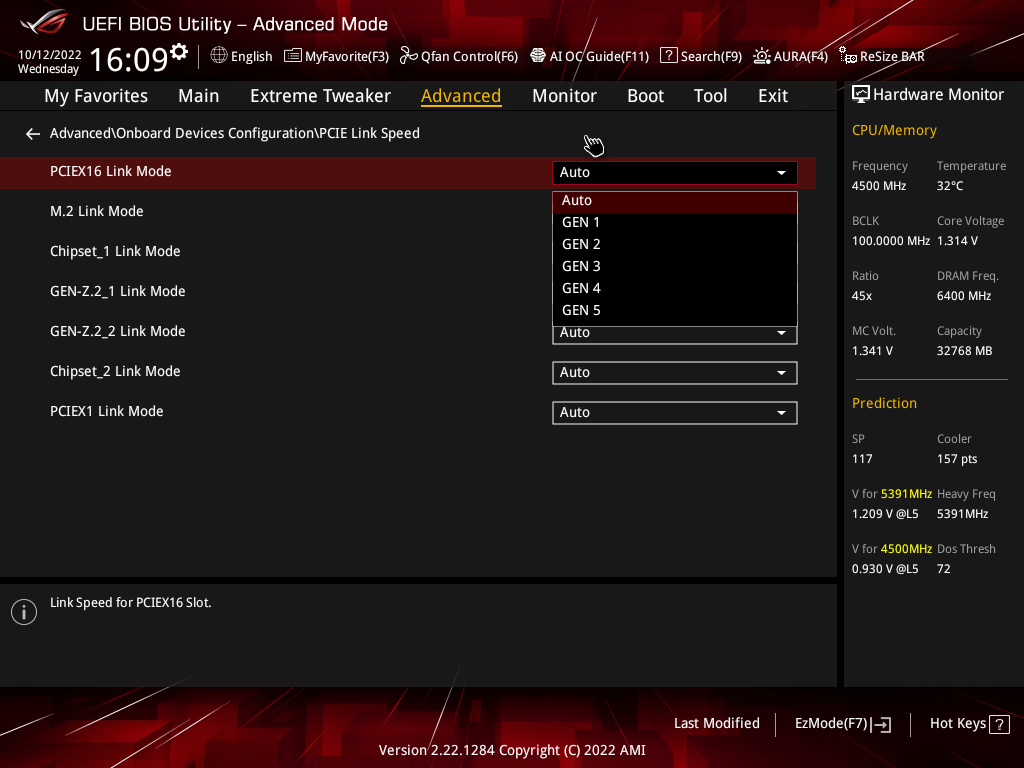
Task: Click the 10/12/2022 date text
Action: tap(50, 55)
